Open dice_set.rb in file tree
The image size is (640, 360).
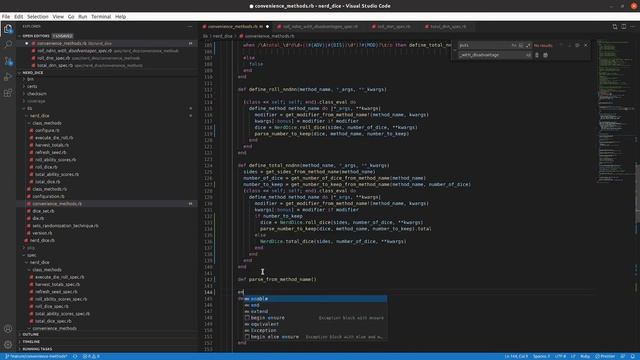pyautogui.click(x=43, y=211)
